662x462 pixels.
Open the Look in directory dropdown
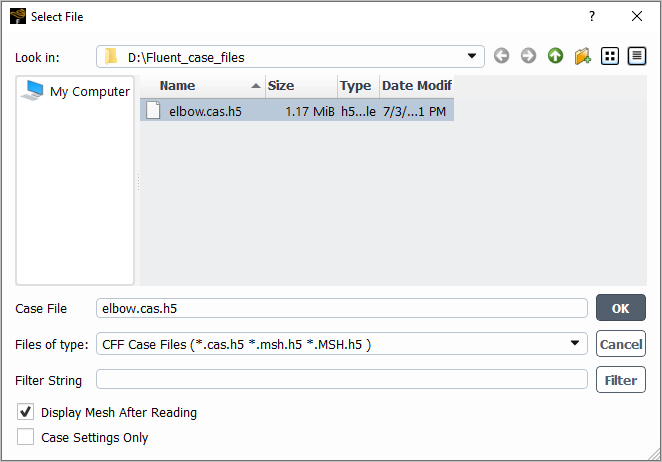pyautogui.click(x=472, y=56)
